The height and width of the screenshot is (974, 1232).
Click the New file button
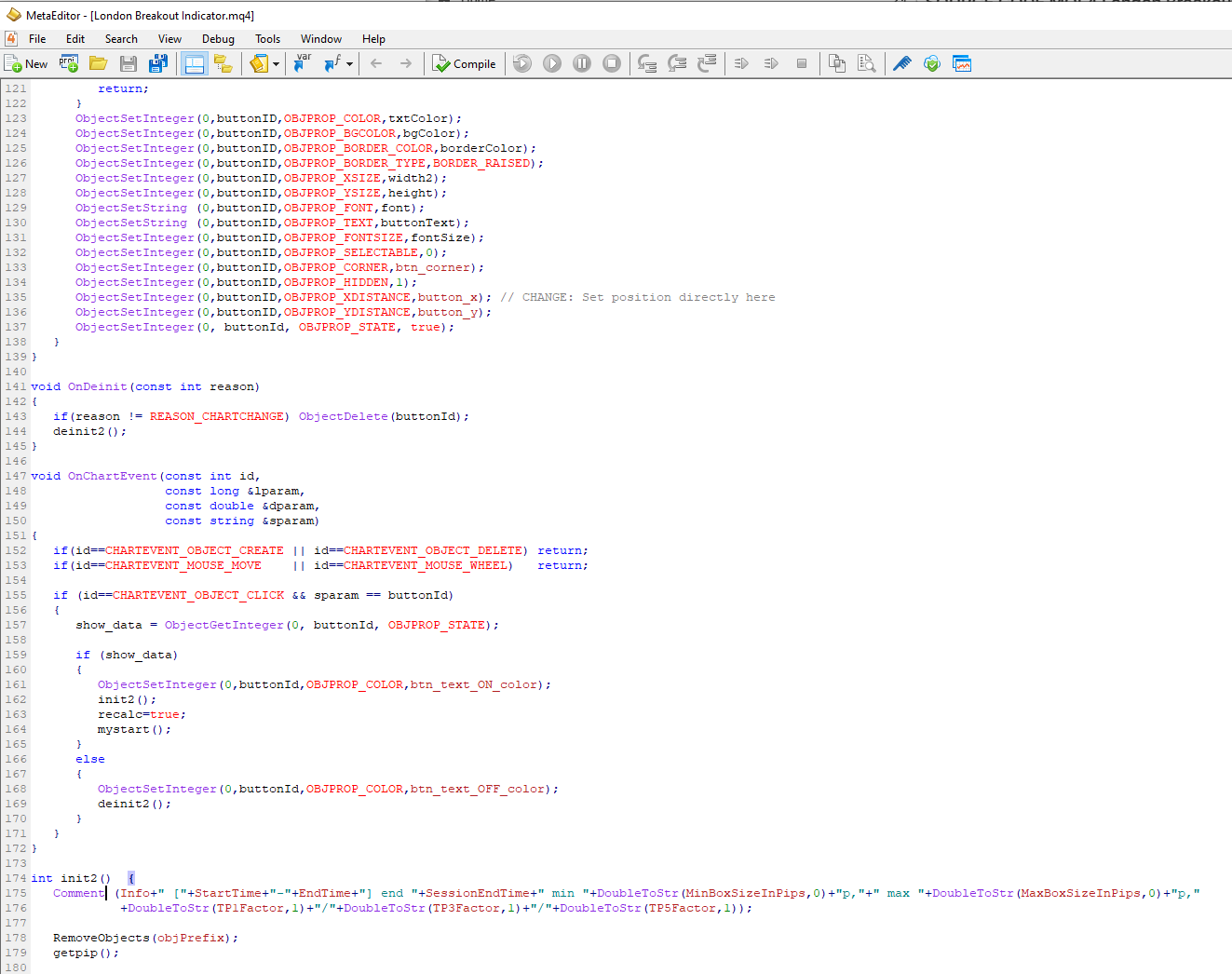[x=26, y=63]
